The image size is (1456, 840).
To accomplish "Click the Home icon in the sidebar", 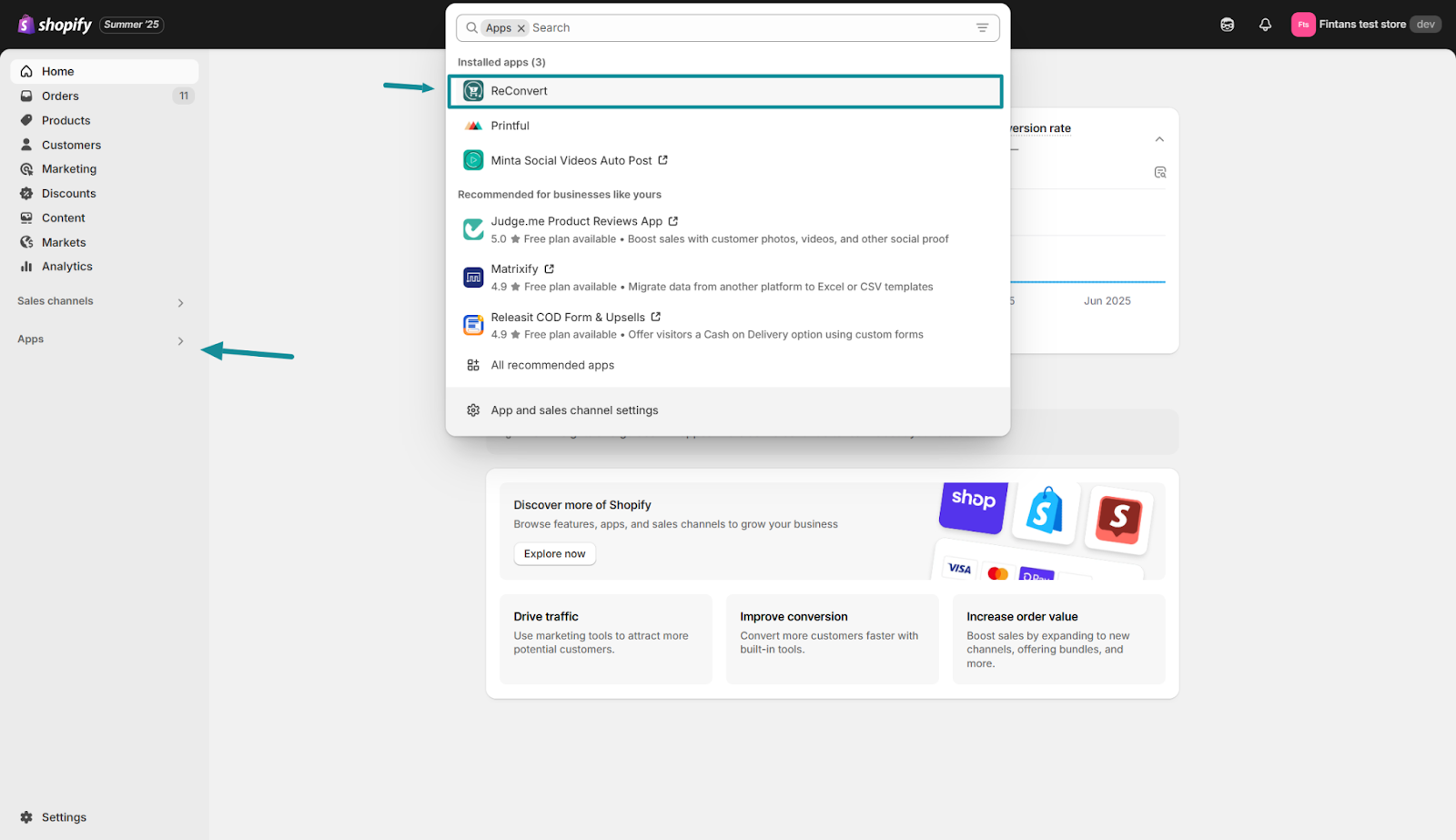I will (26, 71).
